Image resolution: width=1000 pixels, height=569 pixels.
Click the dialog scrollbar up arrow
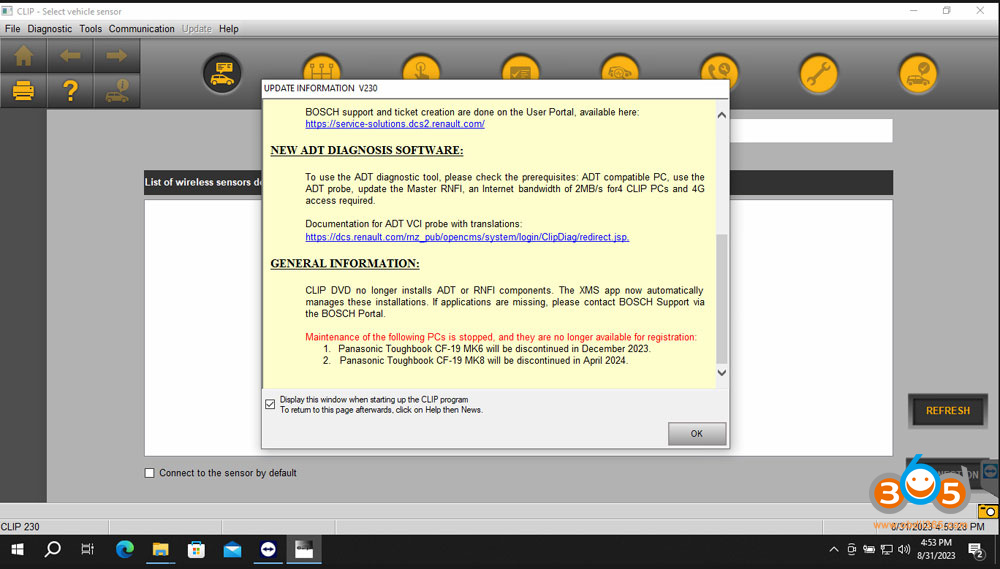(x=722, y=115)
